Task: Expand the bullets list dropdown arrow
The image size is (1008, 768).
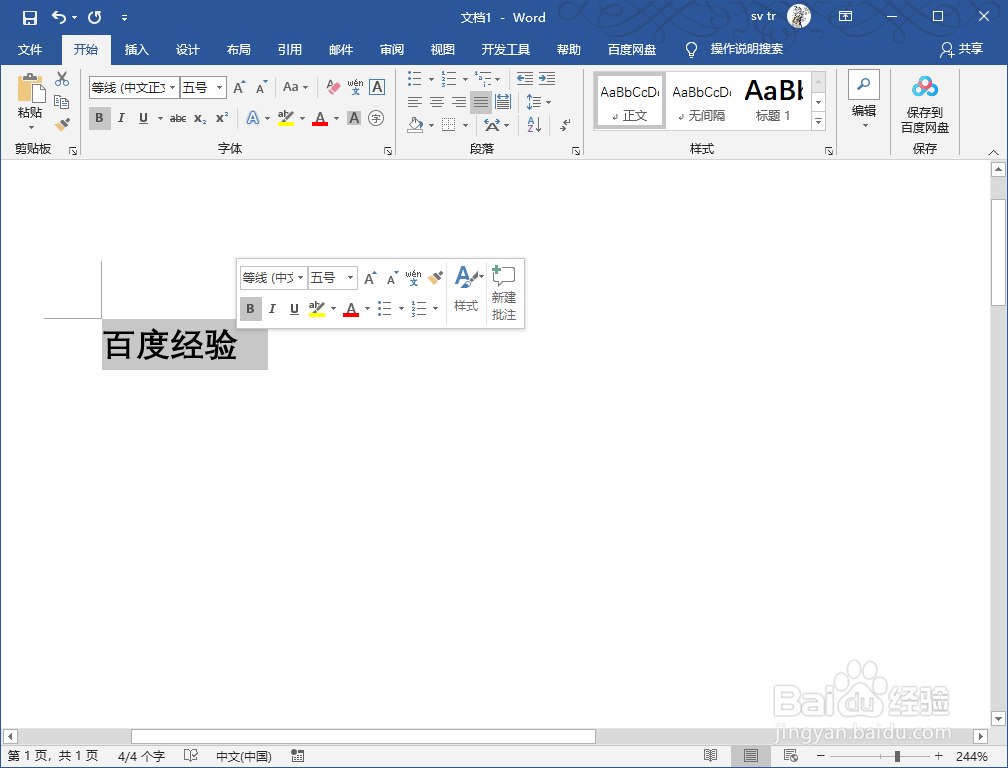Action: [x=431, y=79]
